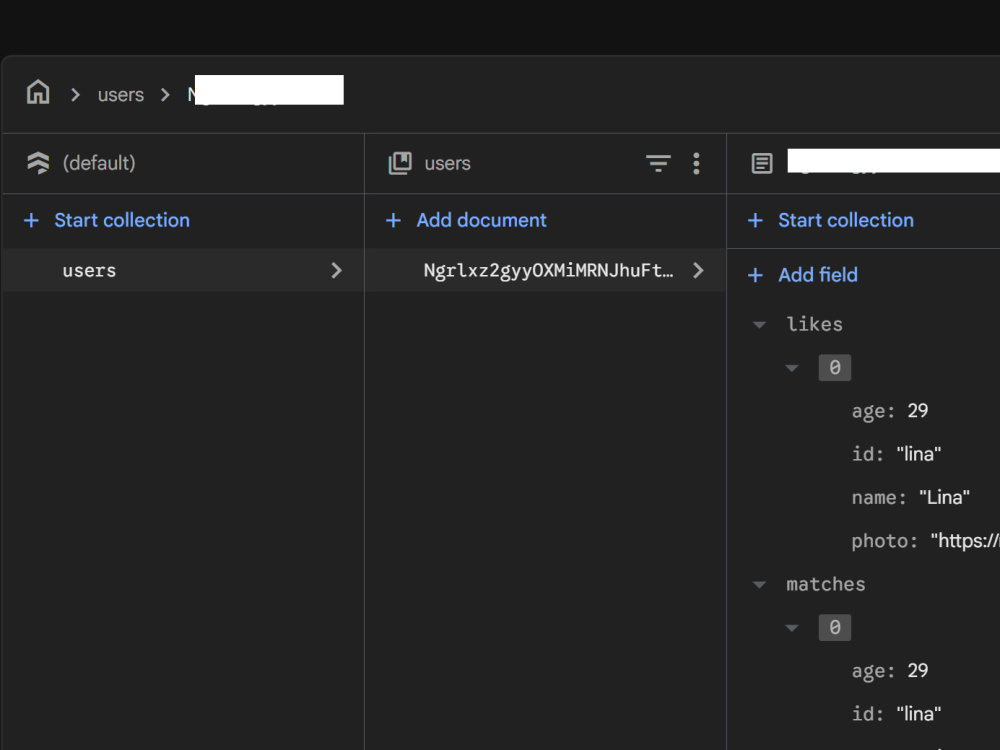
Task: Click id: "lina" under matches
Action: pos(896,714)
